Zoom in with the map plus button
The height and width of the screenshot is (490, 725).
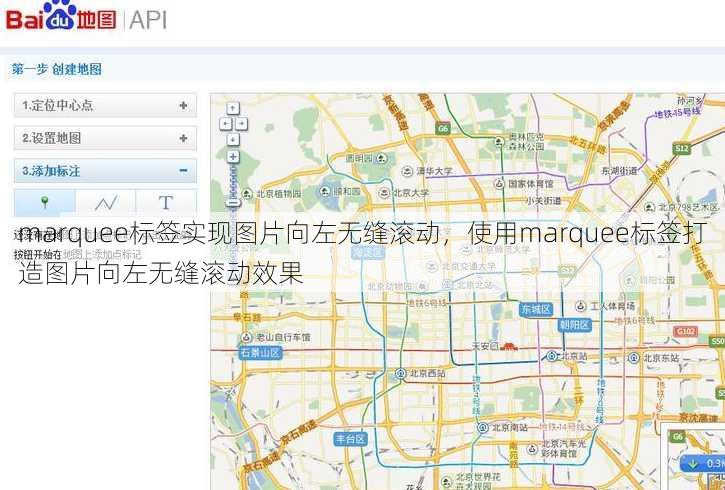click(233, 157)
